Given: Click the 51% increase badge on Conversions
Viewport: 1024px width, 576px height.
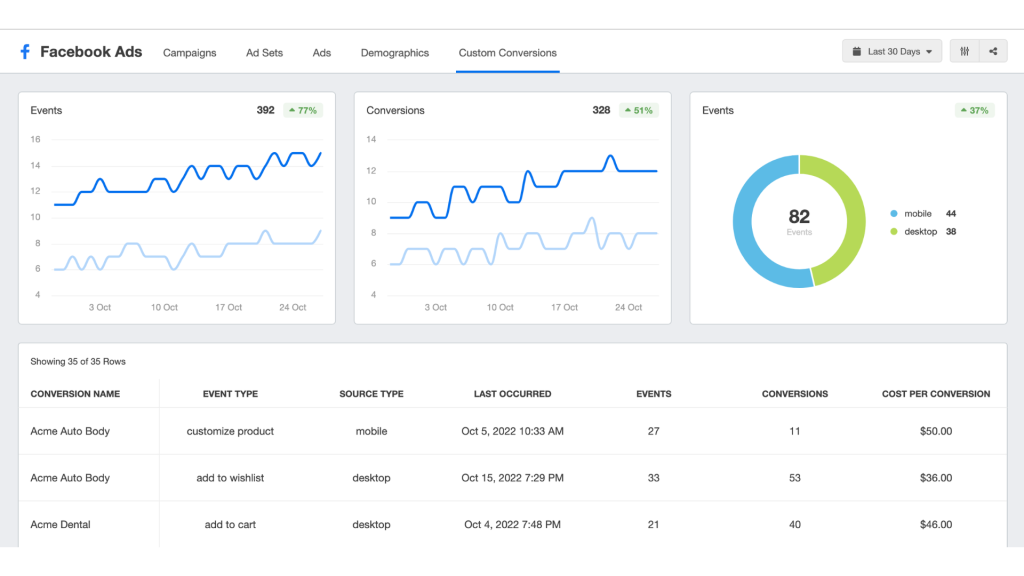Looking at the screenshot, I should point(638,110).
